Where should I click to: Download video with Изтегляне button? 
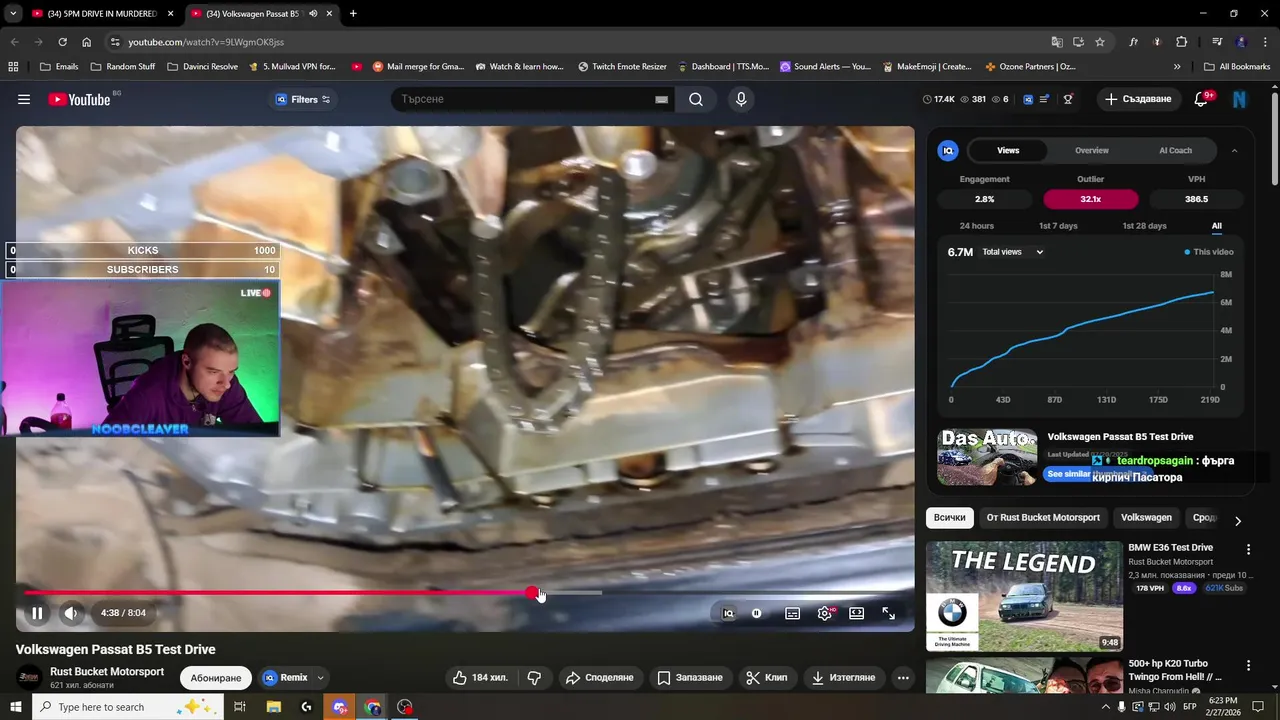tap(843, 677)
